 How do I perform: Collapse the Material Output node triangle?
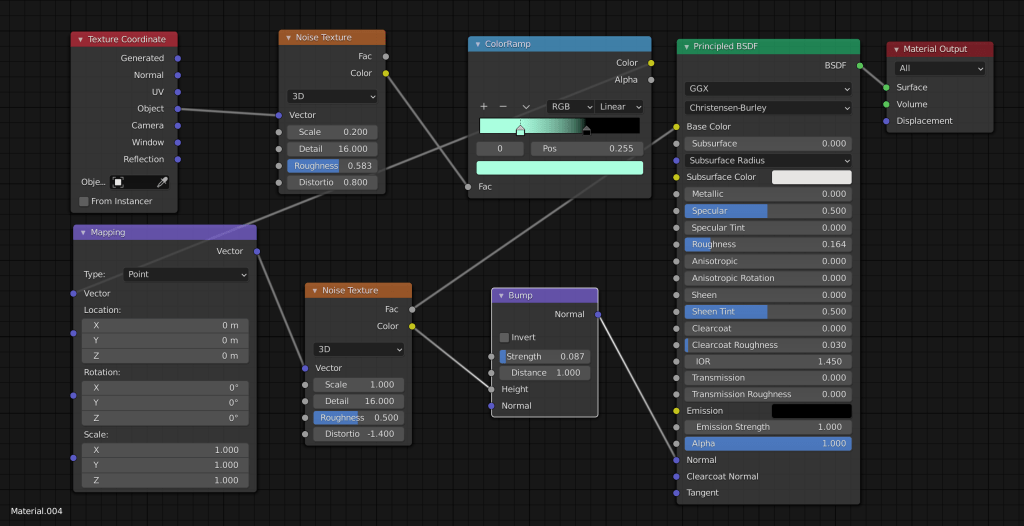(x=895, y=49)
